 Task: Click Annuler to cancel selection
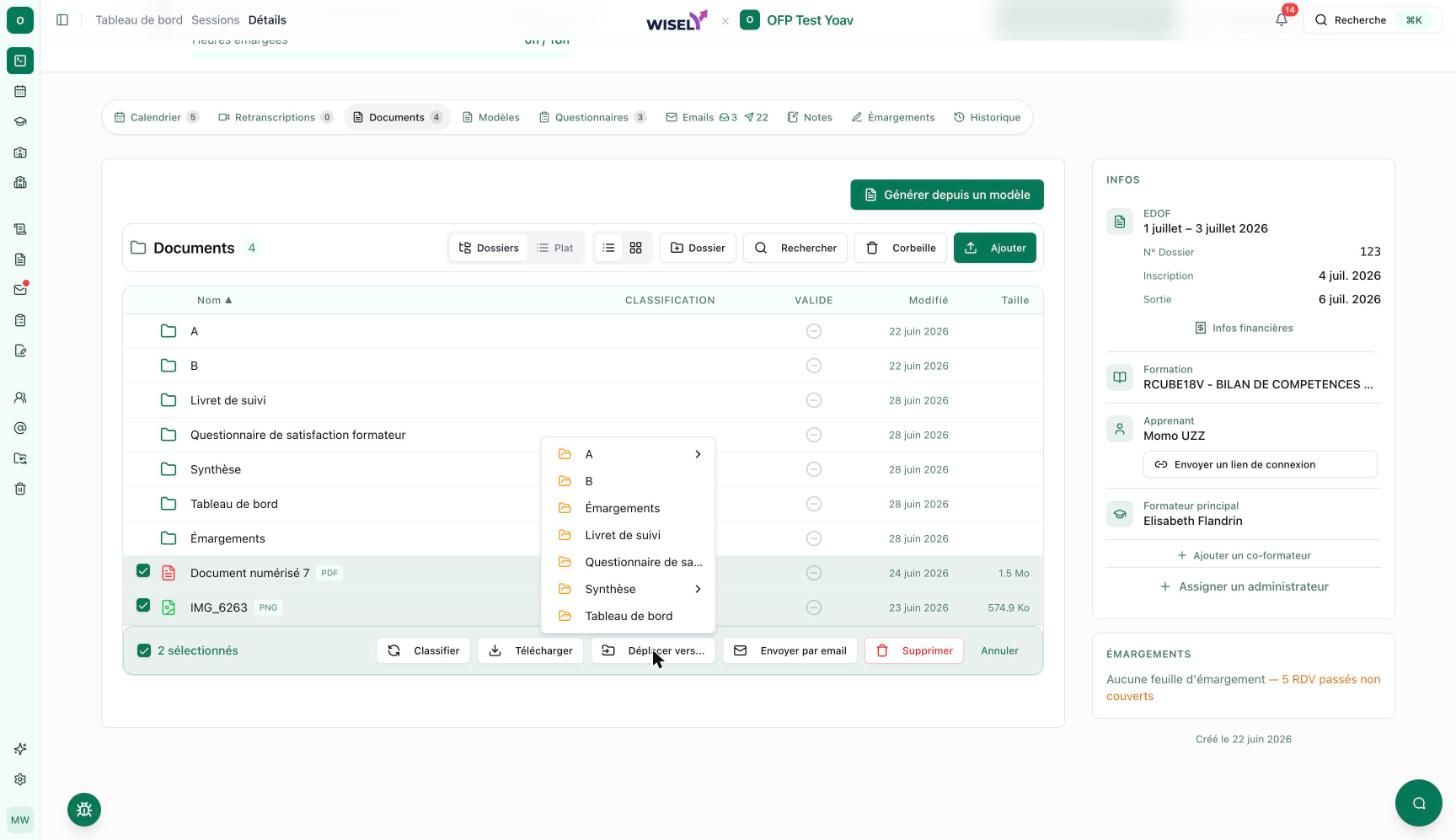(999, 650)
